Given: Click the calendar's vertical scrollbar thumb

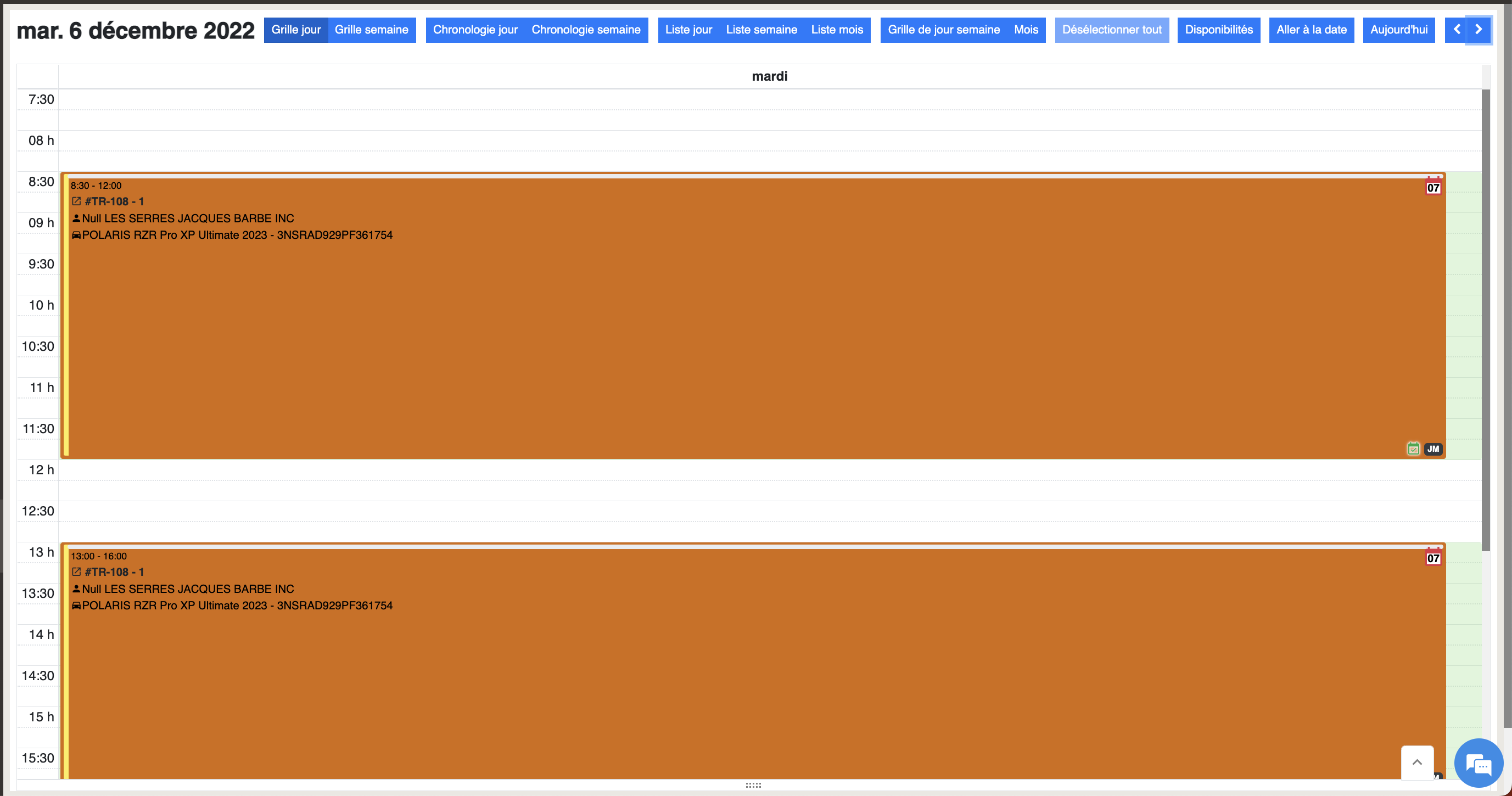Looking at the screenshot, I should [1486, 320].
